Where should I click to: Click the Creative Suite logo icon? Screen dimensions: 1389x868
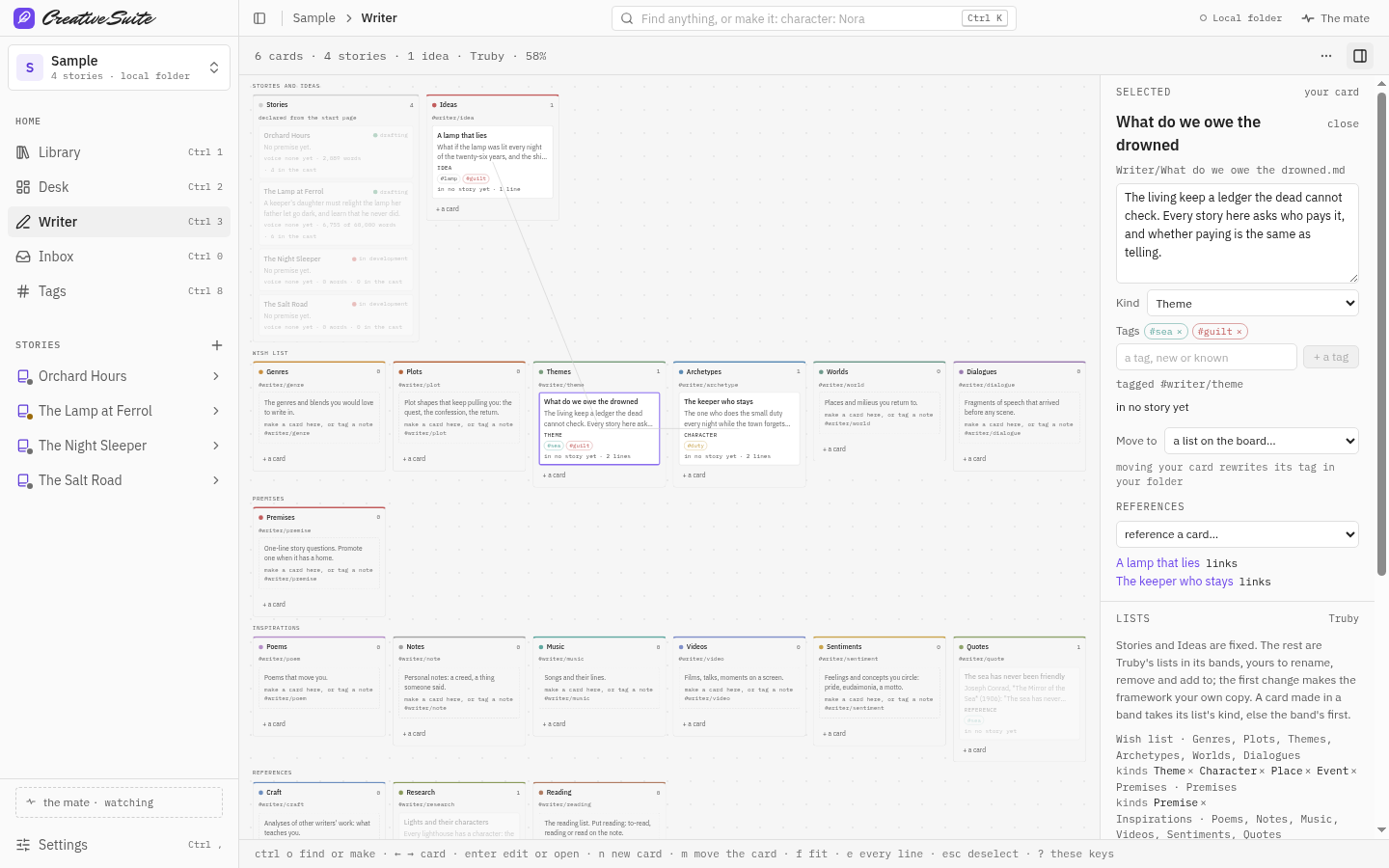[x=24, y=18]
